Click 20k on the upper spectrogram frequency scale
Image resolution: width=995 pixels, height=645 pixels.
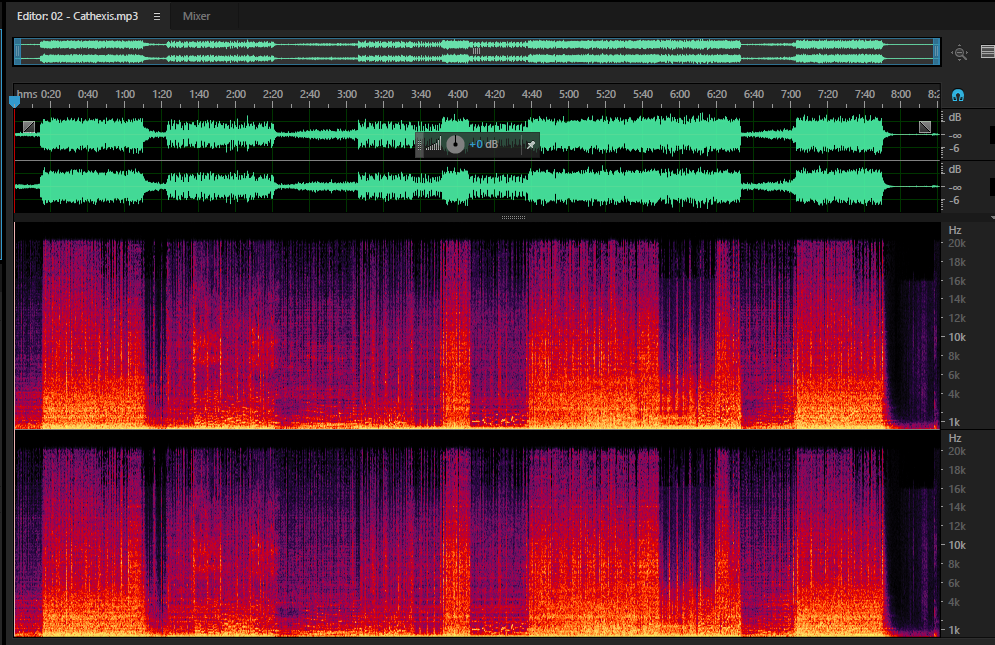(957, 243)
